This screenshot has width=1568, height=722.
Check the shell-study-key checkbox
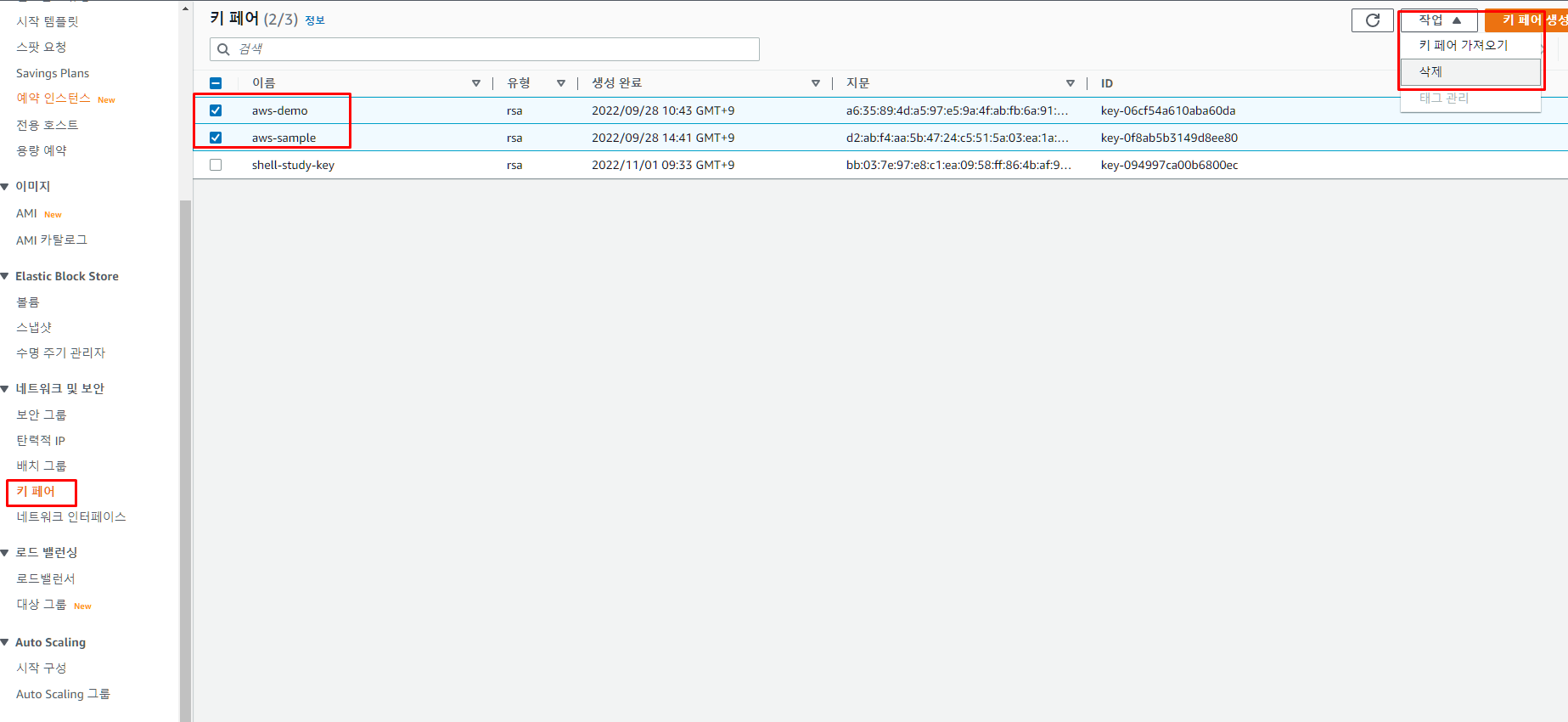pos(216,165)
